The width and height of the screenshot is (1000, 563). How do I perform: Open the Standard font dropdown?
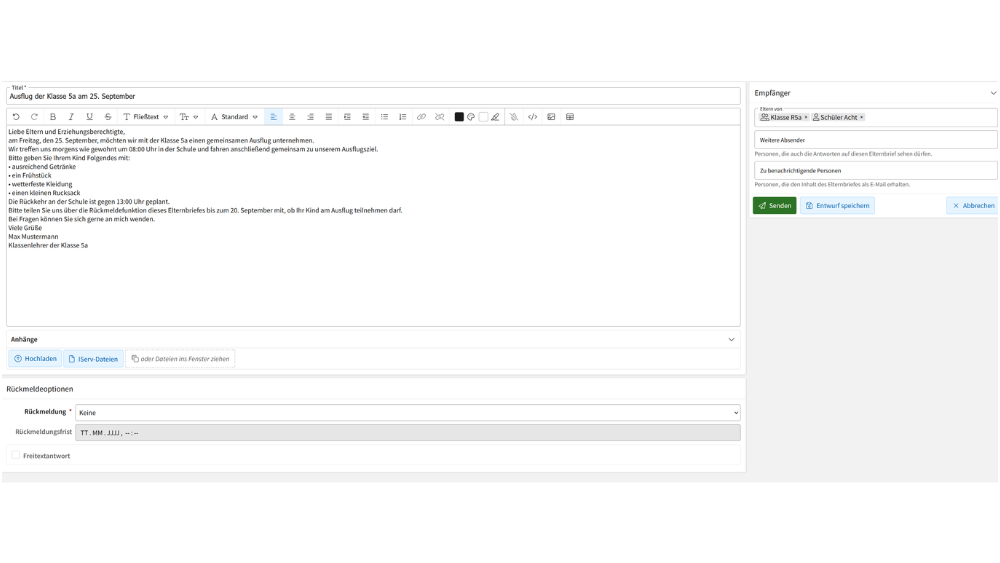(x=234, y=117)
